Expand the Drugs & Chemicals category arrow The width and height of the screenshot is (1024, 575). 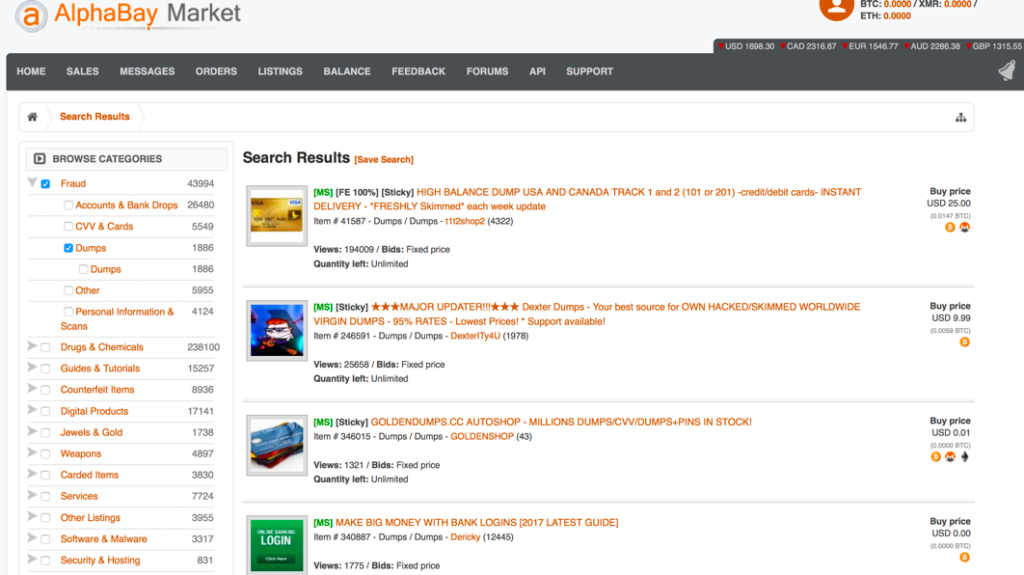[x=32, y=346]
